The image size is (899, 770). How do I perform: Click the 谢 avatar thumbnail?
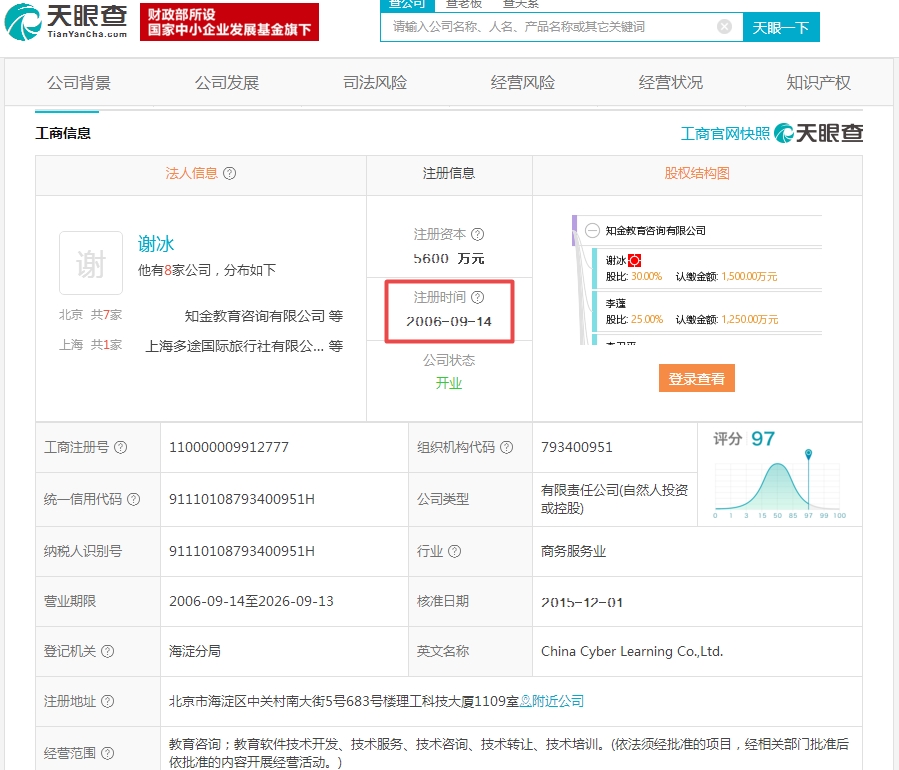click(91, 263)
